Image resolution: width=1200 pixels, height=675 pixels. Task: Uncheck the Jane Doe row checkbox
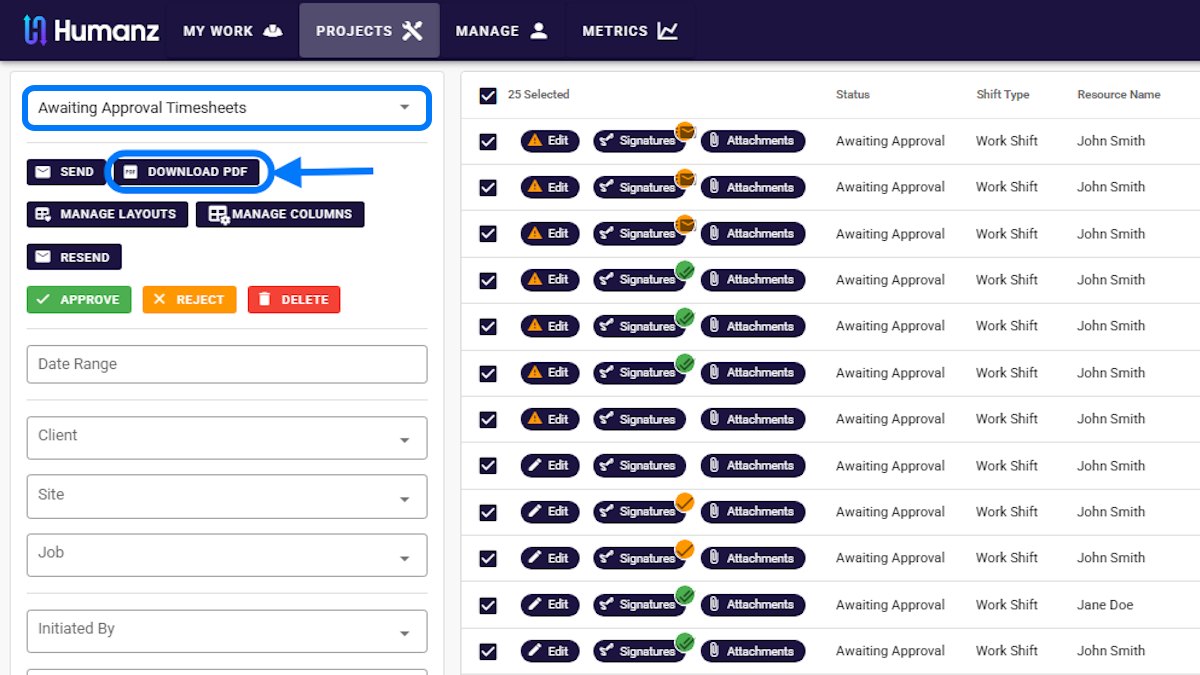point(488,606)
